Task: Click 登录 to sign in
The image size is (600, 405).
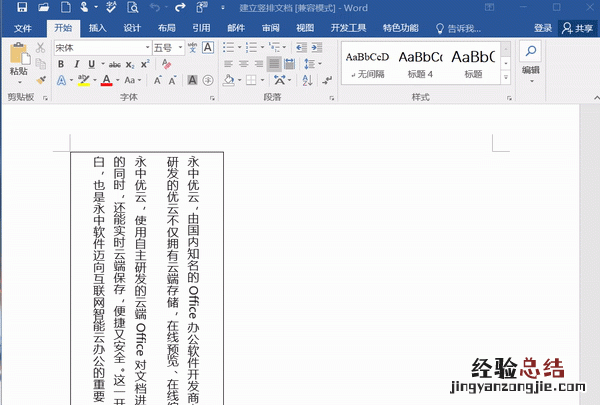Action: point(543,28)
